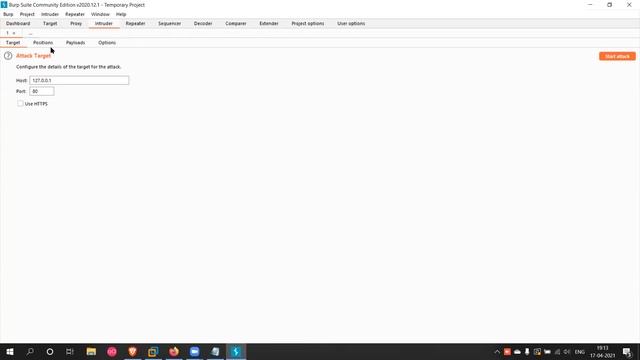The height and width of the screenshot is (360, 640).
Task: Open the Windows Start menu
Action: 10,351
